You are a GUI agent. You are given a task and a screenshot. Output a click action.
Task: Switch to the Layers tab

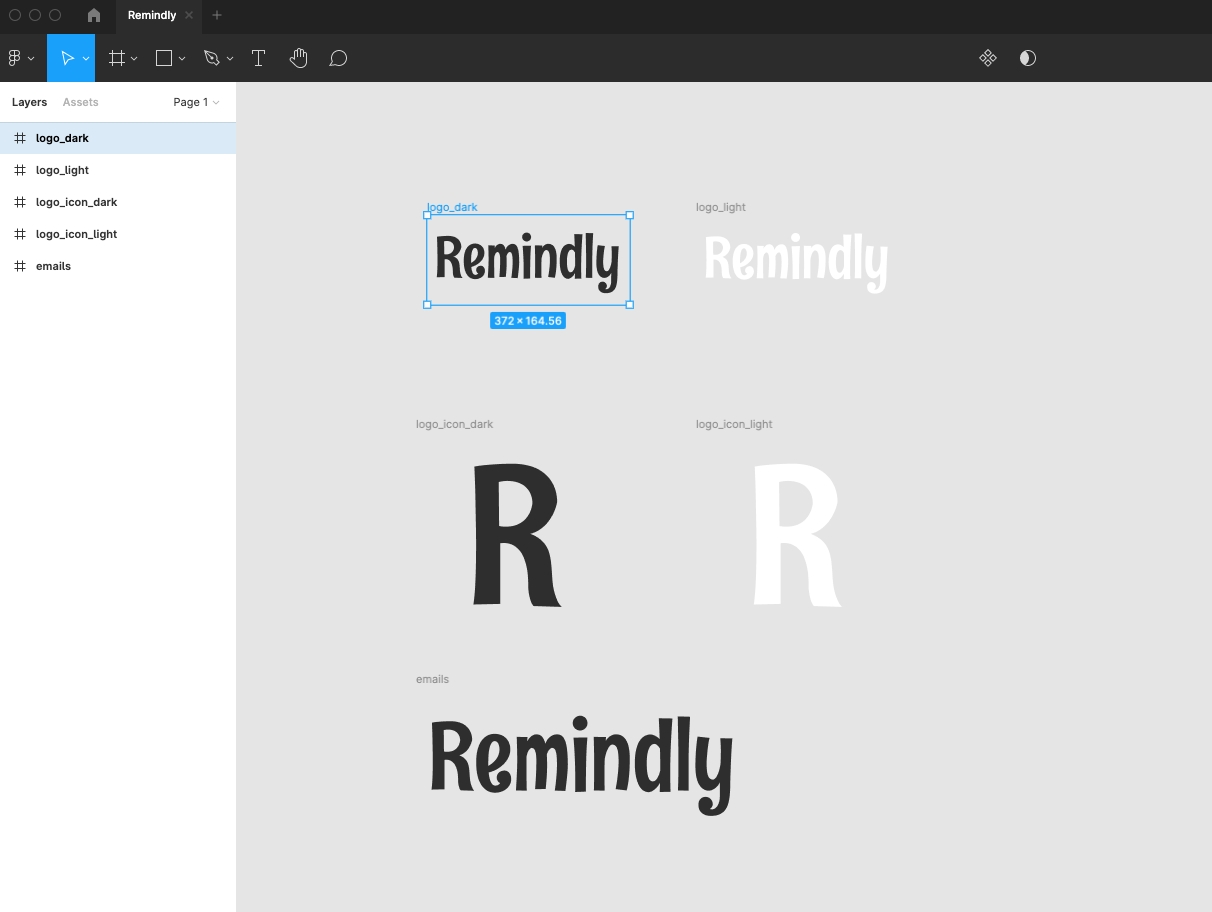[29, 102]
